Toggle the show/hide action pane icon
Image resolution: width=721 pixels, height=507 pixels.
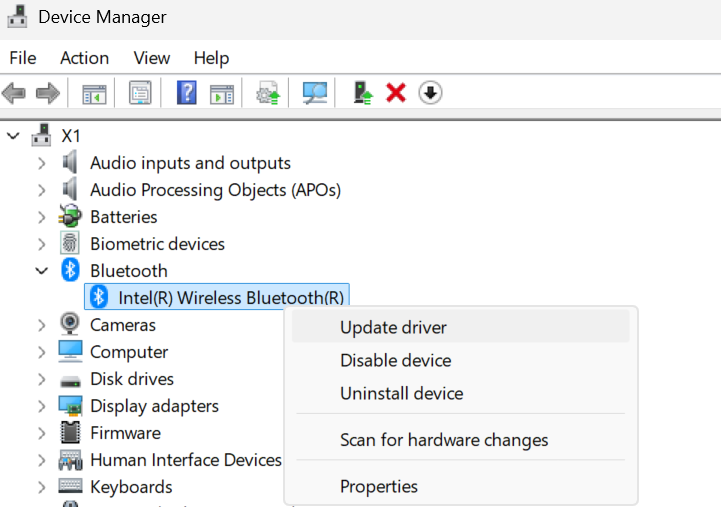[x=222, y=94]
